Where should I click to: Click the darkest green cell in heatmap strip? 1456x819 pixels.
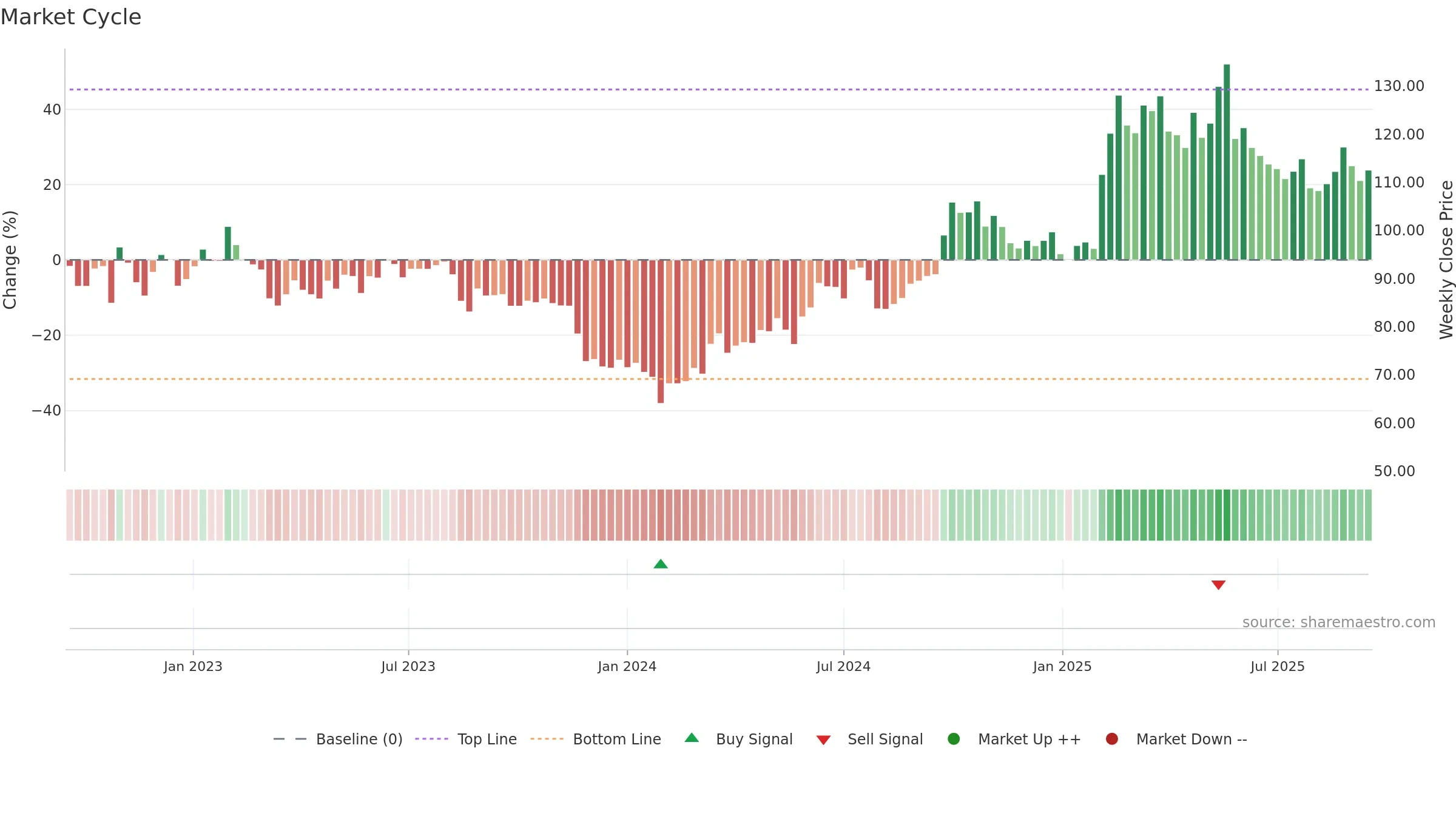(x=1227, y=515)
